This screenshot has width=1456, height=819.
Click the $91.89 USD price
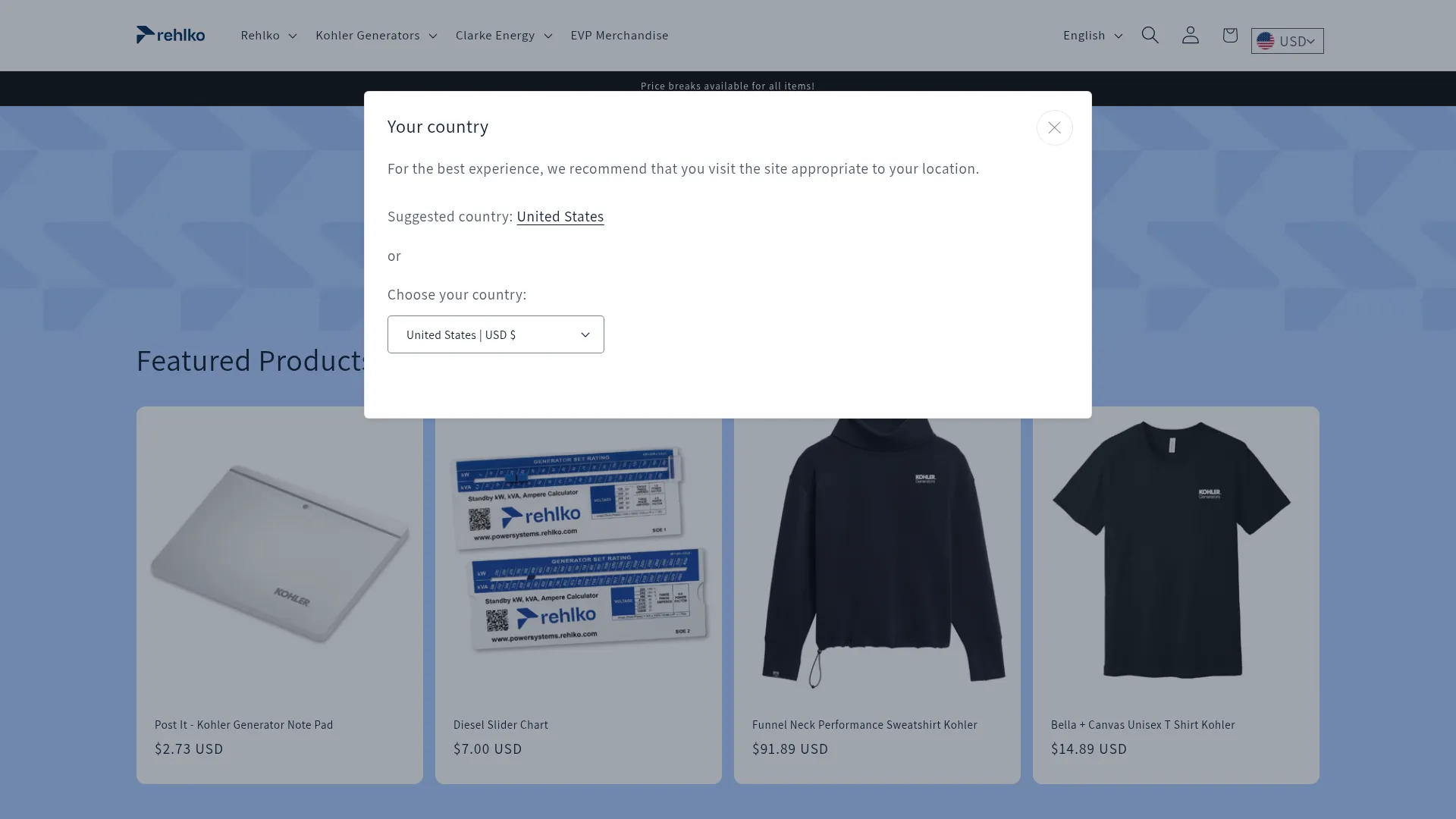click(790, 749)
